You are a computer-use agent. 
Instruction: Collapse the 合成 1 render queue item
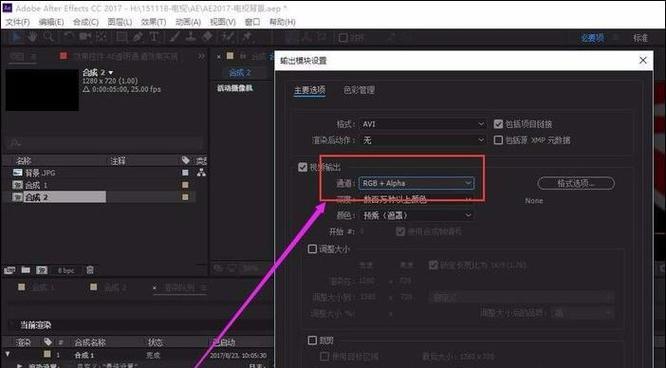pyautogui.click(x=7, y=354)
